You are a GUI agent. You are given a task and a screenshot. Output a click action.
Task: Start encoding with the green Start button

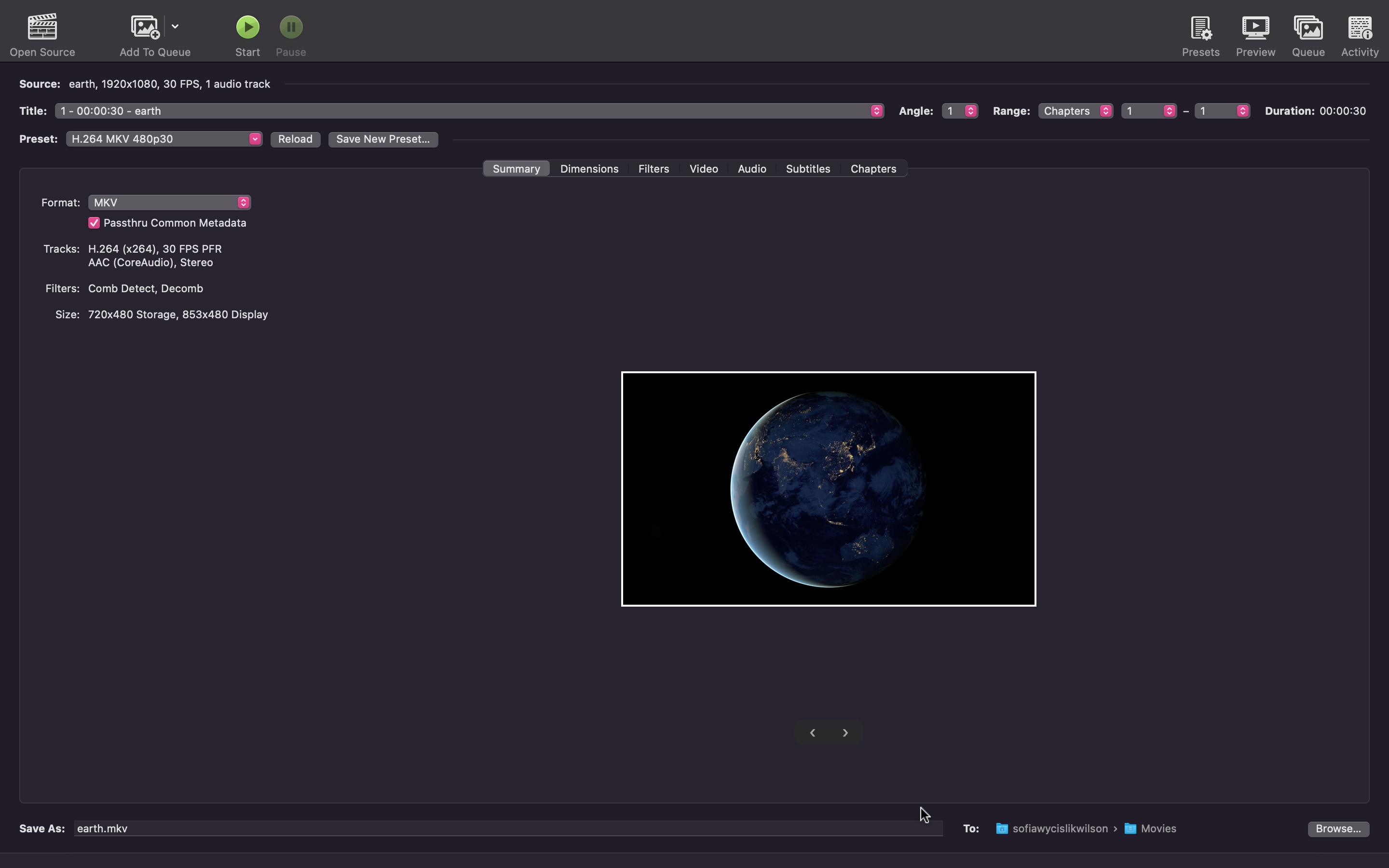[248, 27]
